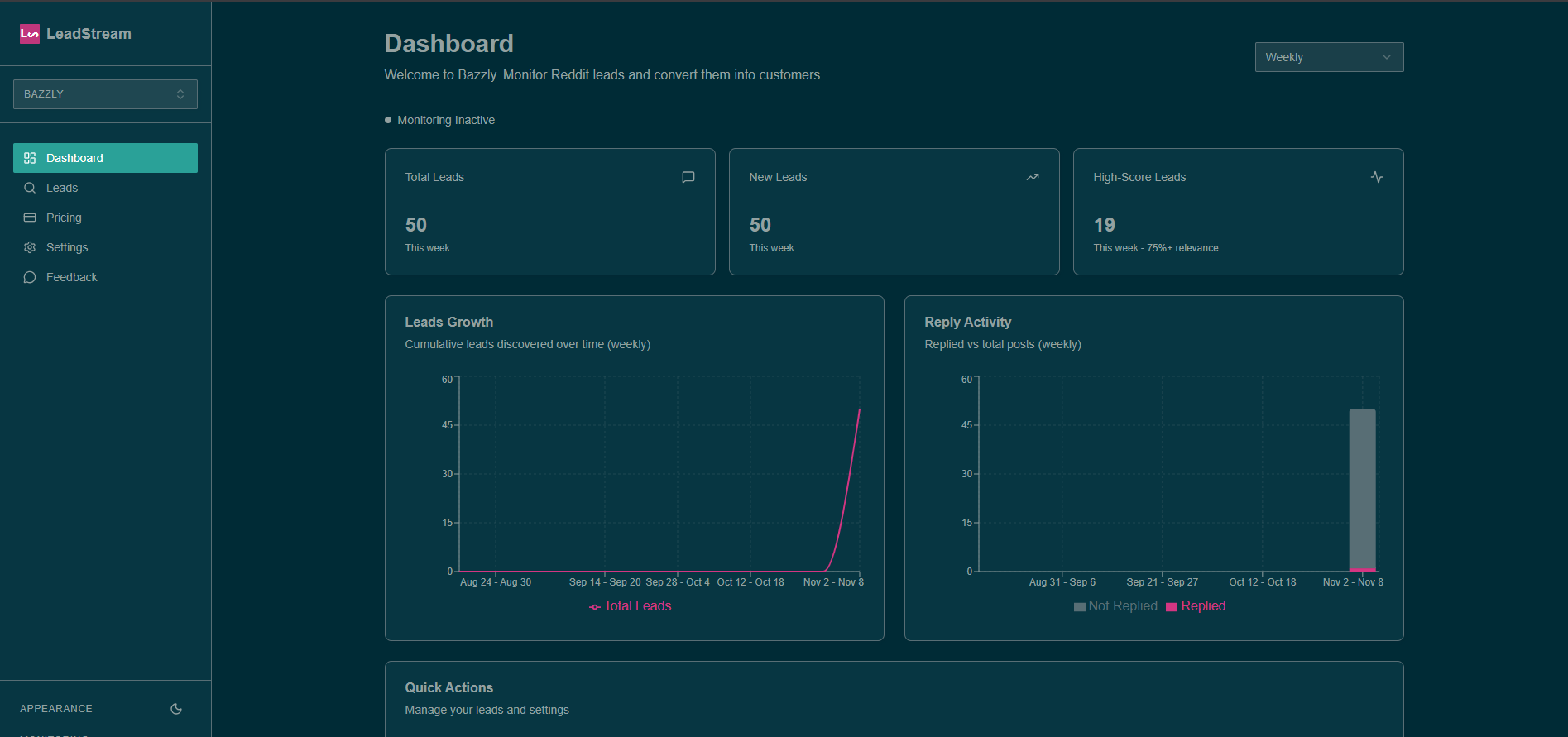Click the Leads Growth chart title
Image resolution: width=1568 pixels, height=737 pixels.
449,322
